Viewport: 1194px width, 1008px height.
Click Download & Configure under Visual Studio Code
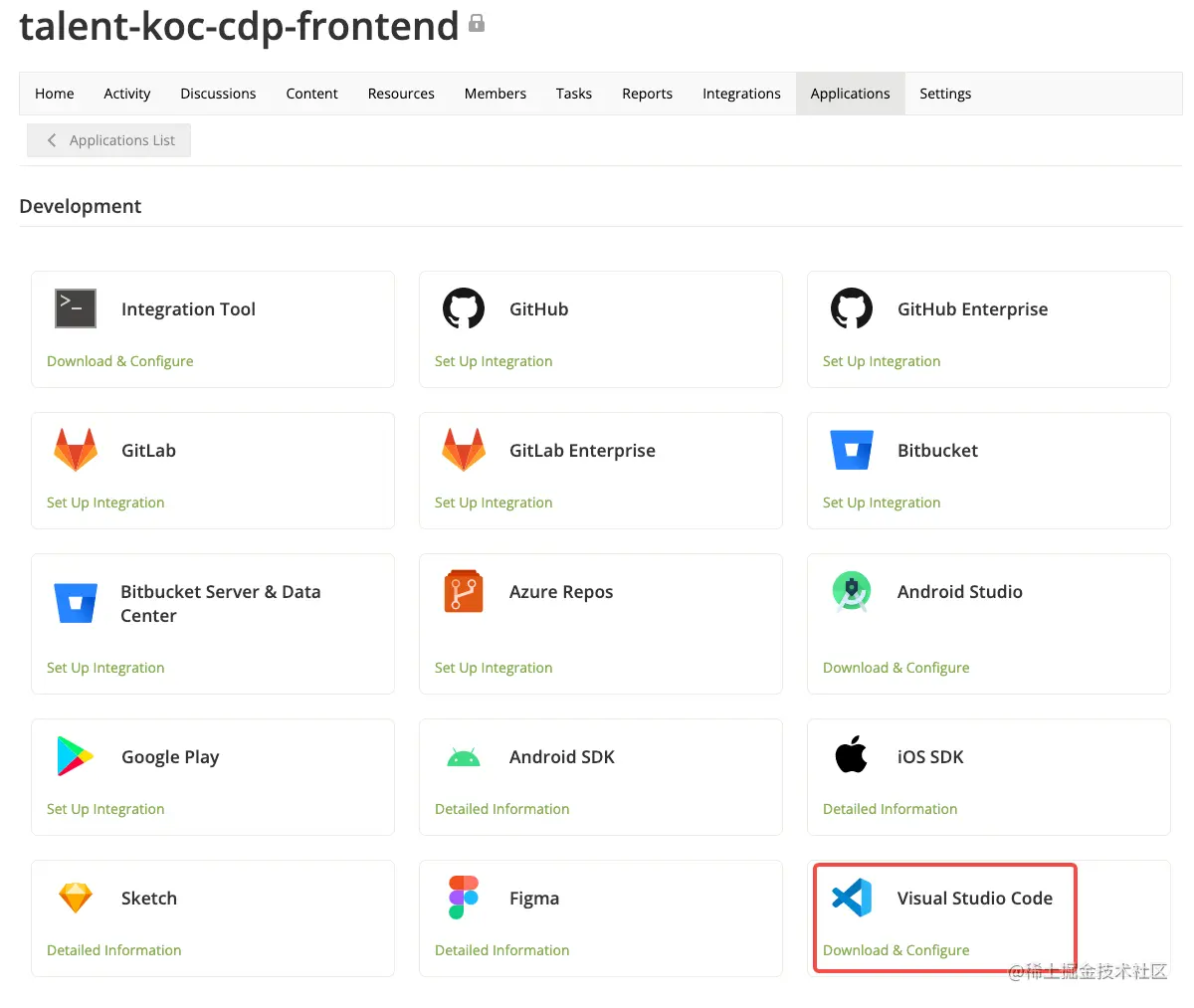pos(895,950)
